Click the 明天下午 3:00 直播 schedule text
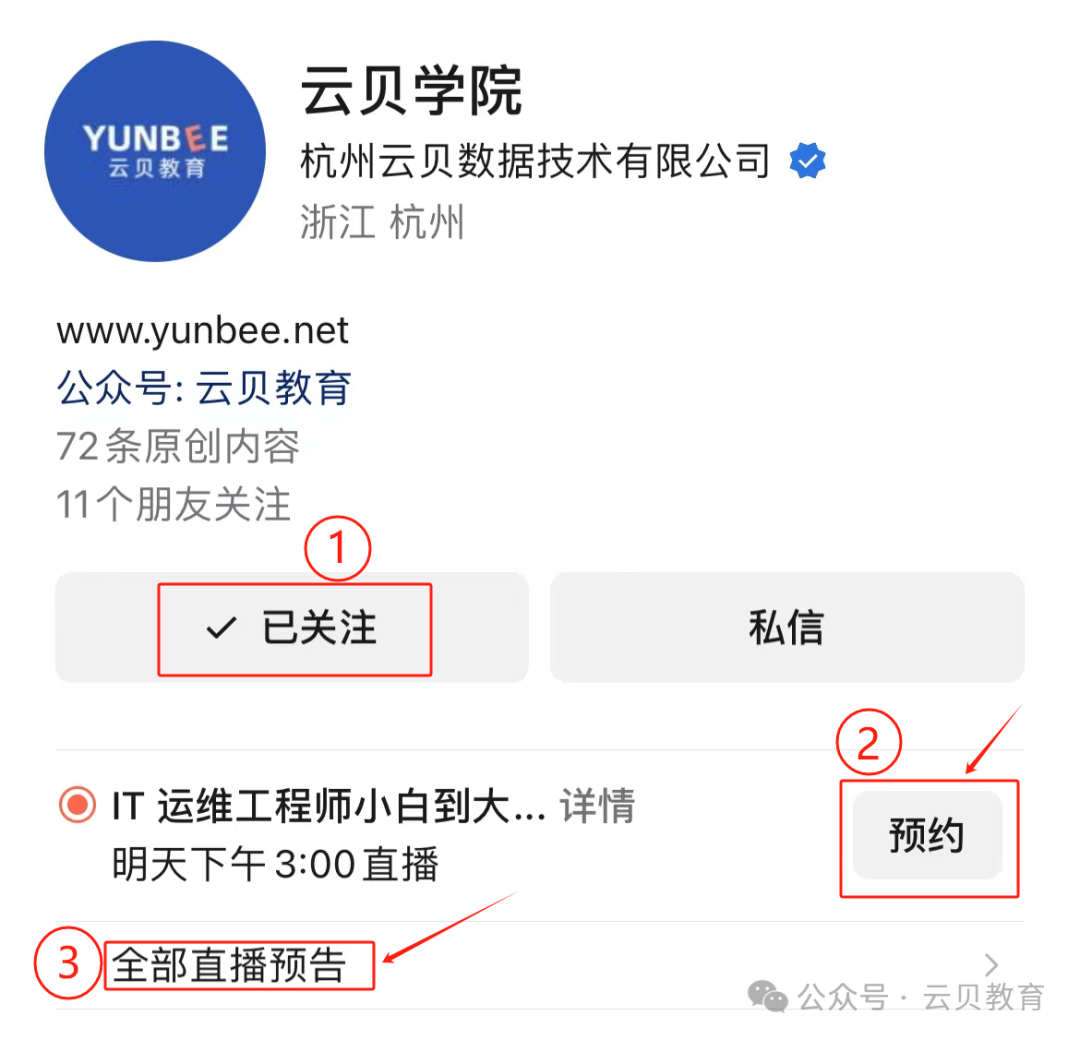1080x1040 pixels. tap(276, 864)
